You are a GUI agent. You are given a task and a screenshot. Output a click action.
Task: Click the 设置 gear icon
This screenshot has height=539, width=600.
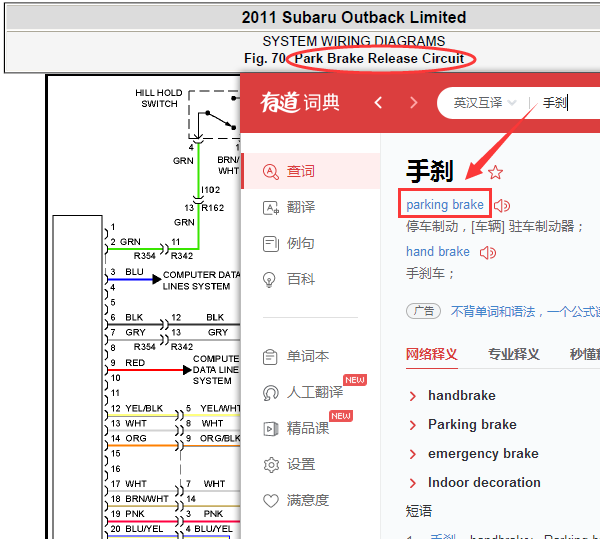click(271, 465)
